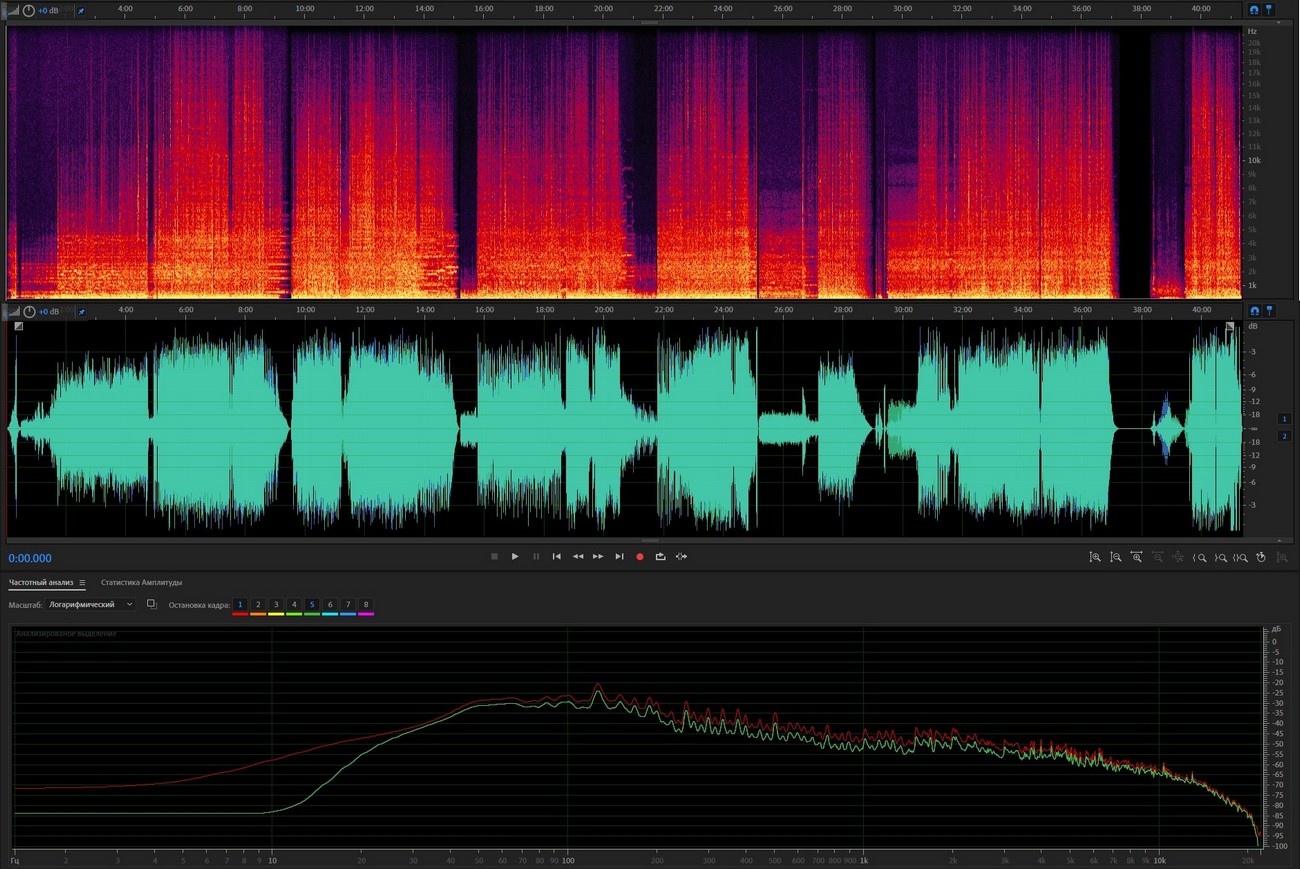This screenshot has height=869, width=1300.
Task: Click the Stop button in transport
Action: 494,557
